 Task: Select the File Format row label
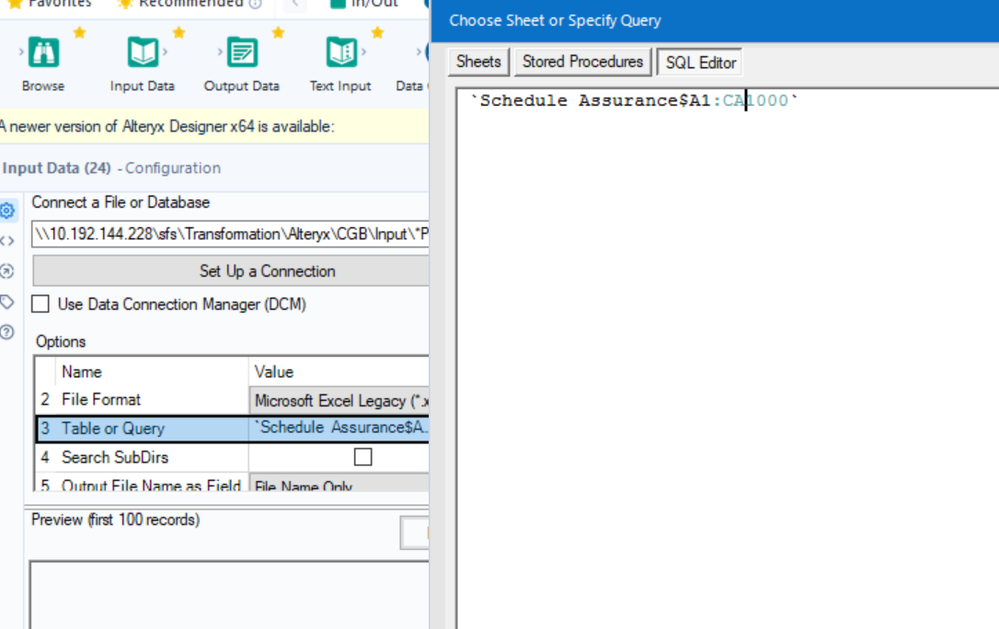tap(101, 400)
